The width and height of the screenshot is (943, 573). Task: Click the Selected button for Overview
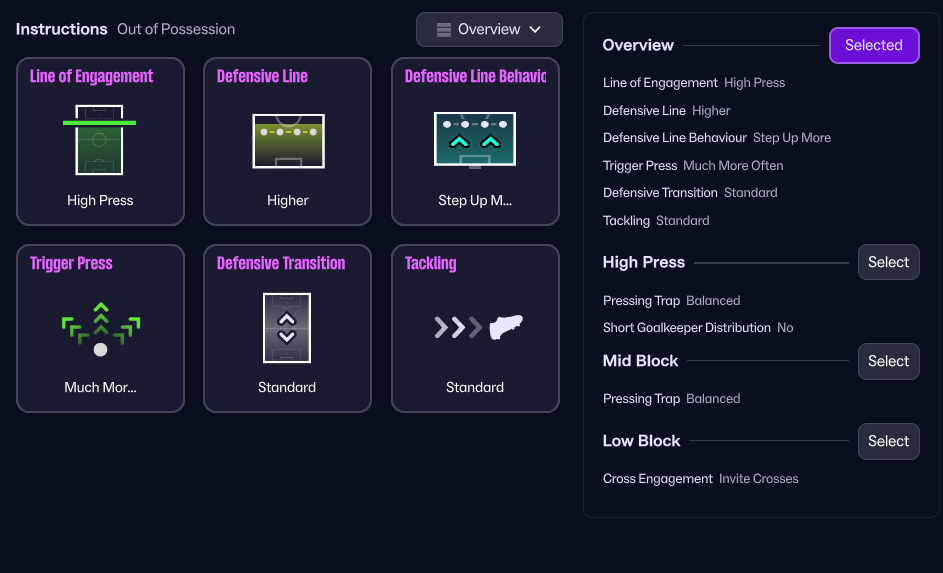873,45
